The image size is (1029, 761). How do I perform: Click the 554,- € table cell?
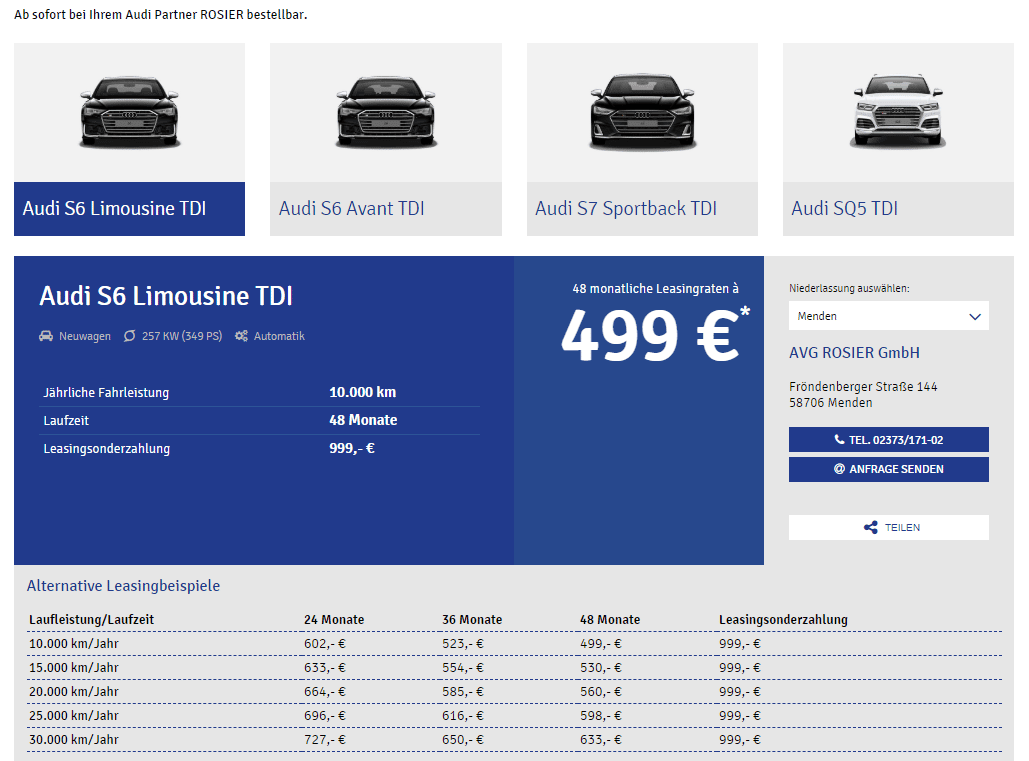point(463,667)
